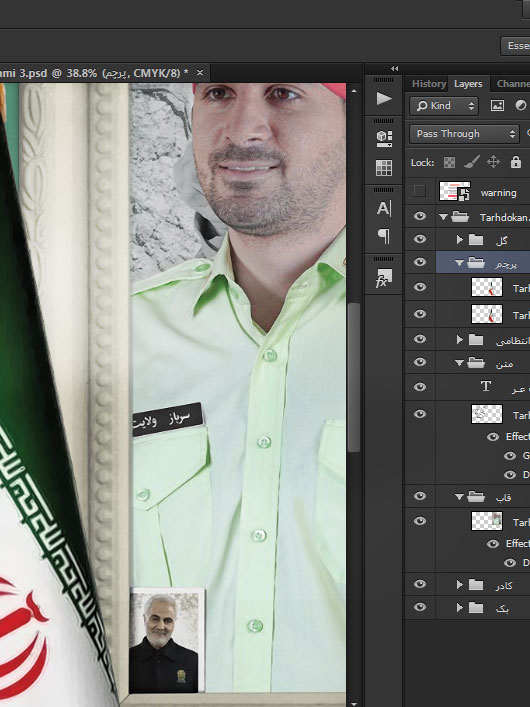Click the کادر group folder icon
This screenshot has height=707, width=530.
476,585
